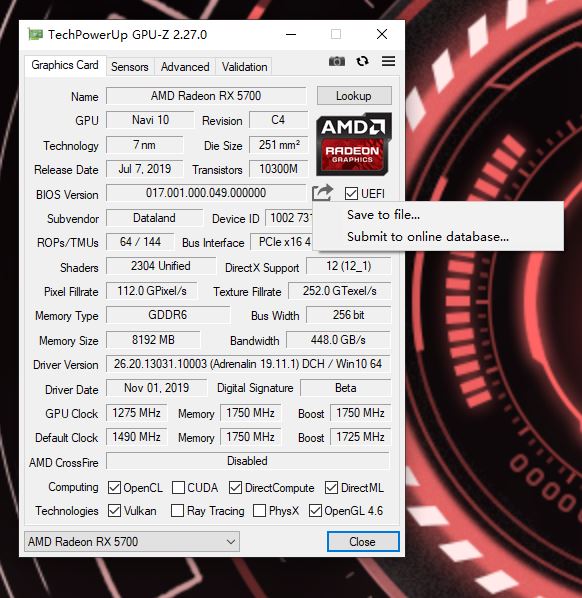
Task: Click the Close button at the bottom
Action: (x=363, y=542)
